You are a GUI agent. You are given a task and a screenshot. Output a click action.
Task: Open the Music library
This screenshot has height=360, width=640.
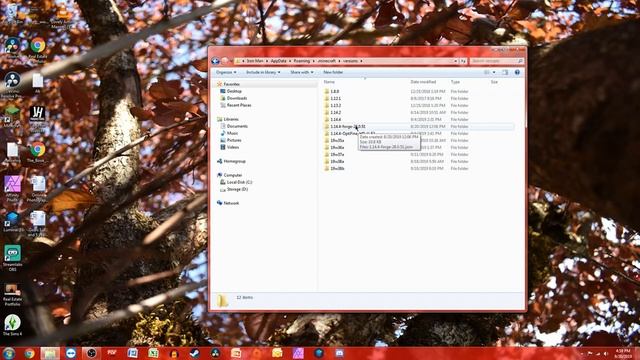[x=232, y=133]
